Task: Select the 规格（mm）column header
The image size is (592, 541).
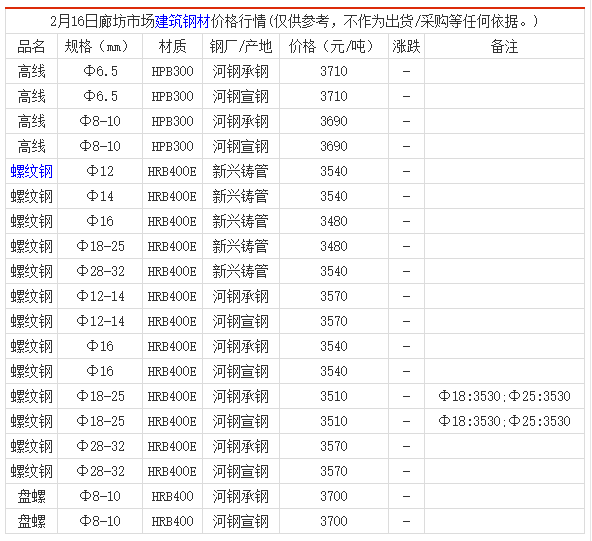Action: tap(100, 46)
